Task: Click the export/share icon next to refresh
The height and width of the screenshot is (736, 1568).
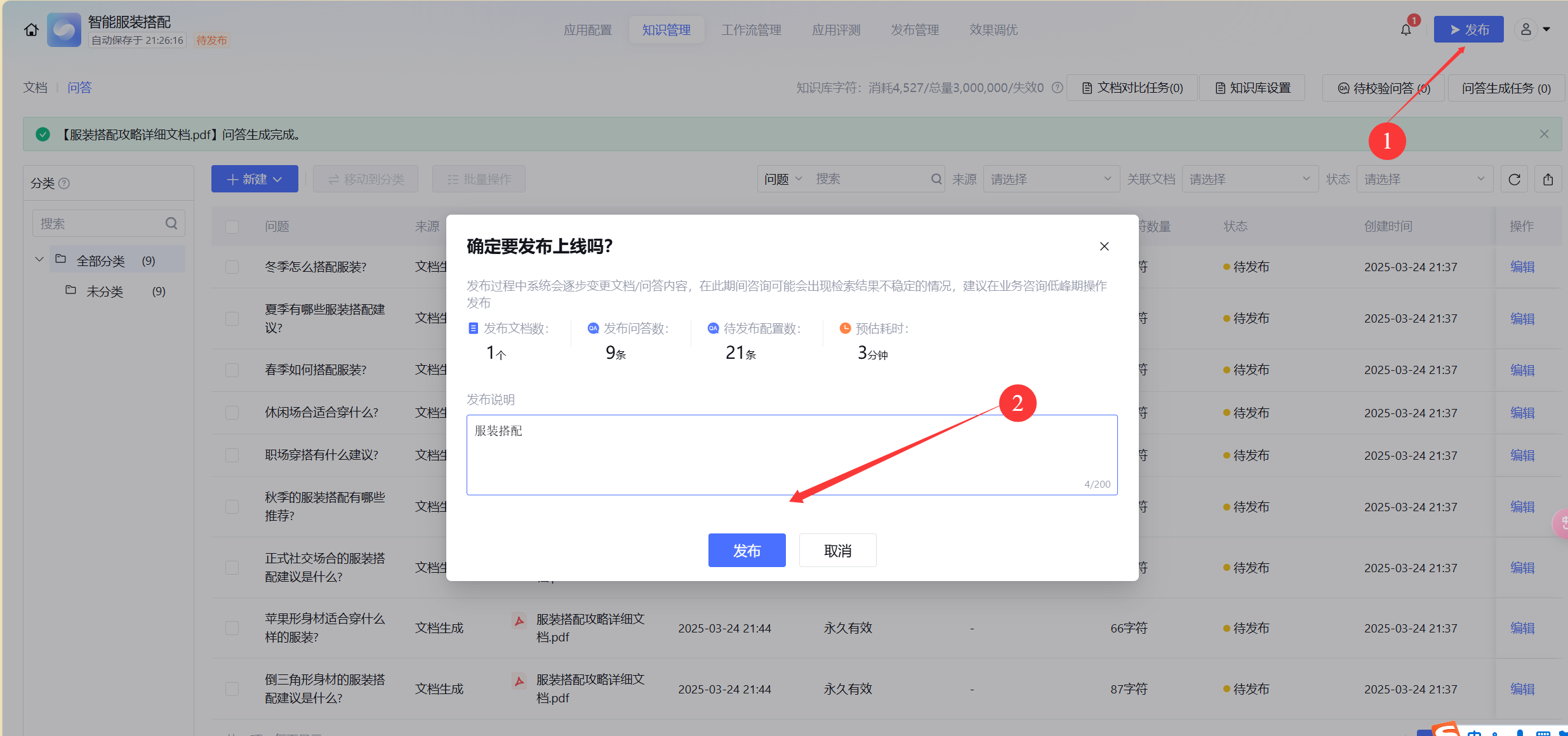Action: [1548, 180]
